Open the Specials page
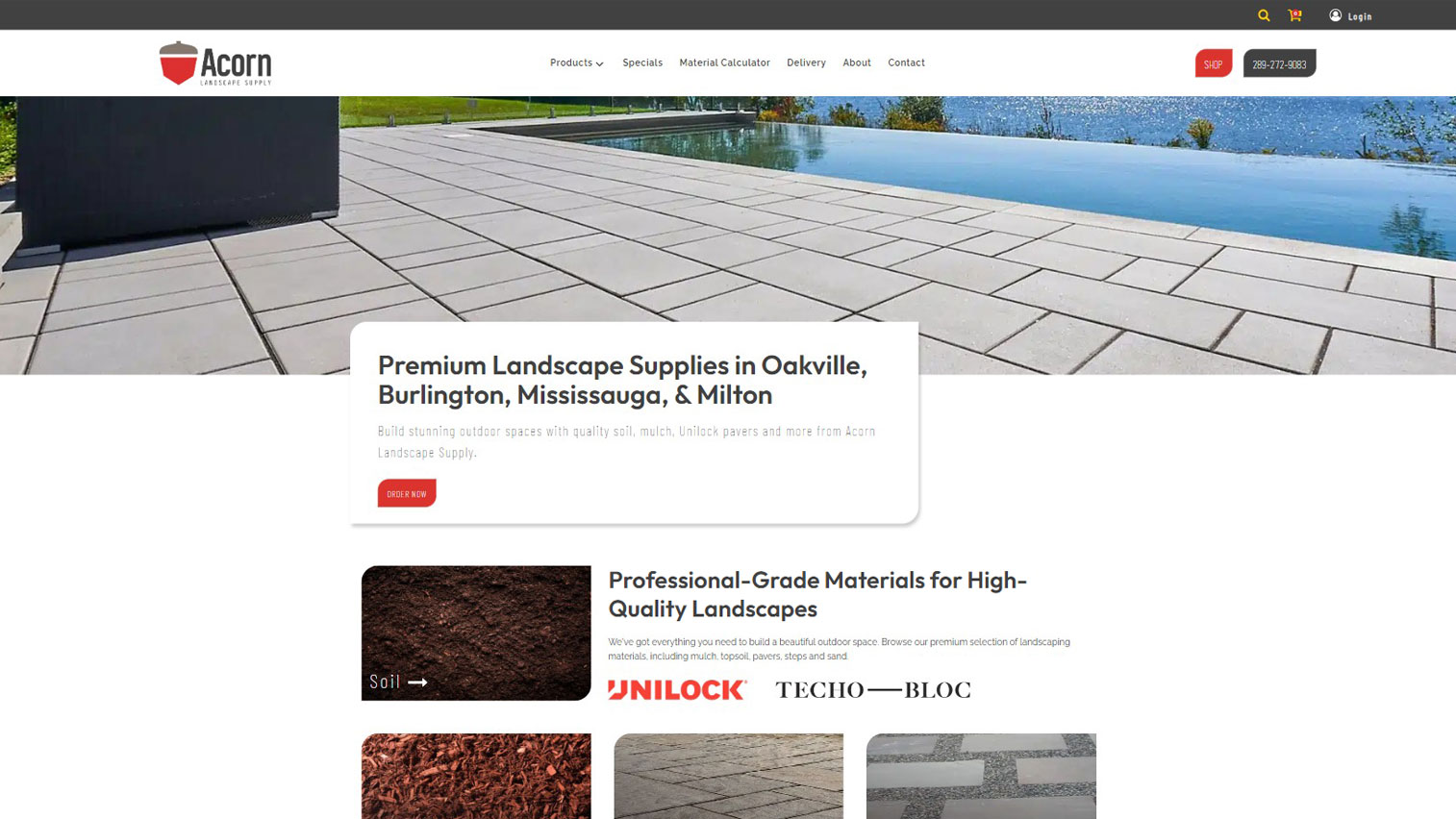This screenshot has height=819, width=1456. [x=641, y=62]
